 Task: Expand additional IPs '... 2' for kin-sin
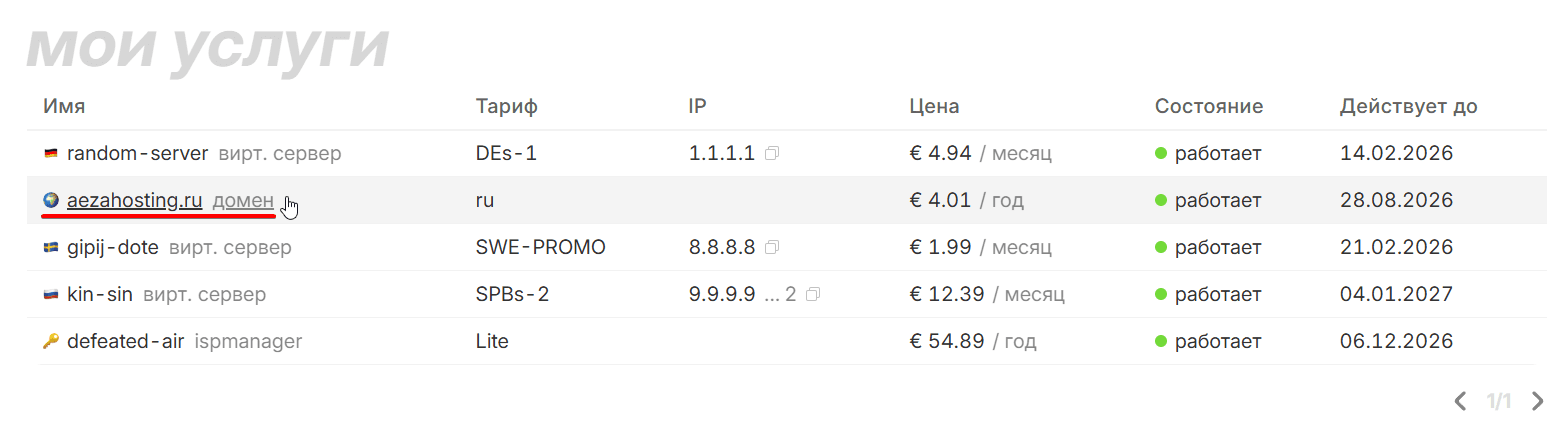click(780, 295)
